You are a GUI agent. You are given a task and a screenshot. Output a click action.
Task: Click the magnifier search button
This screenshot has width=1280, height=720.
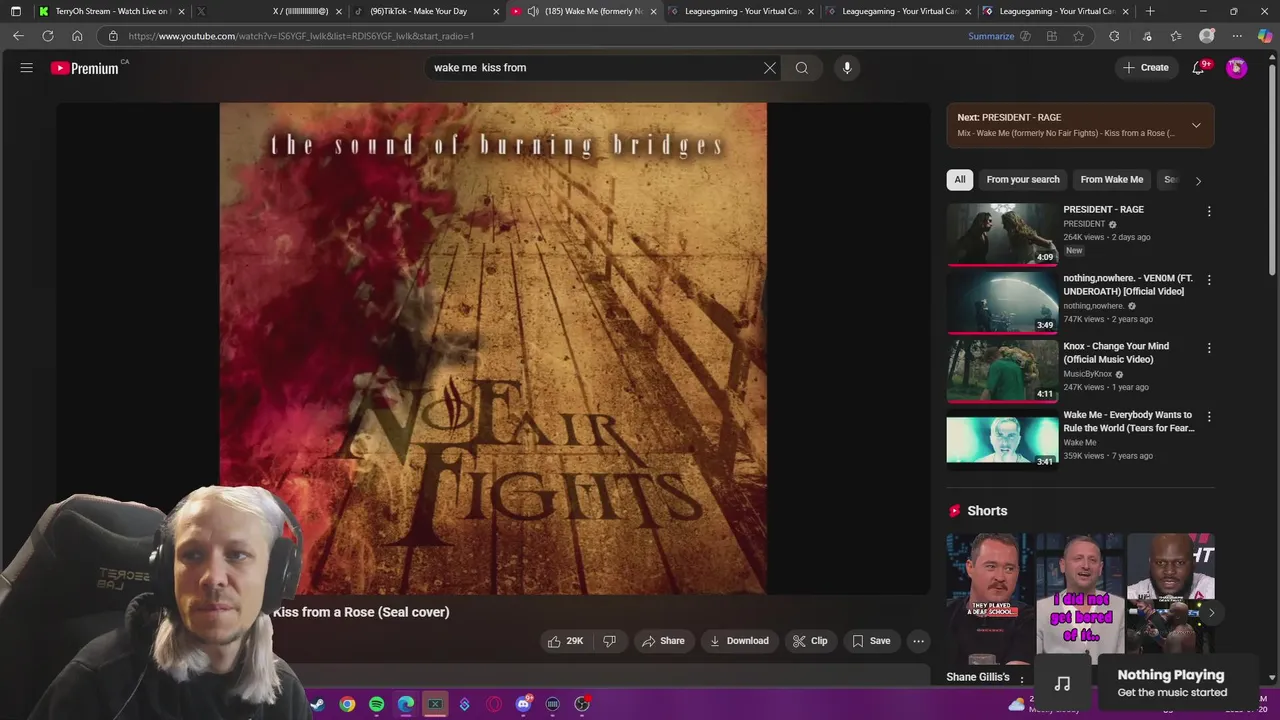[802, 68]
